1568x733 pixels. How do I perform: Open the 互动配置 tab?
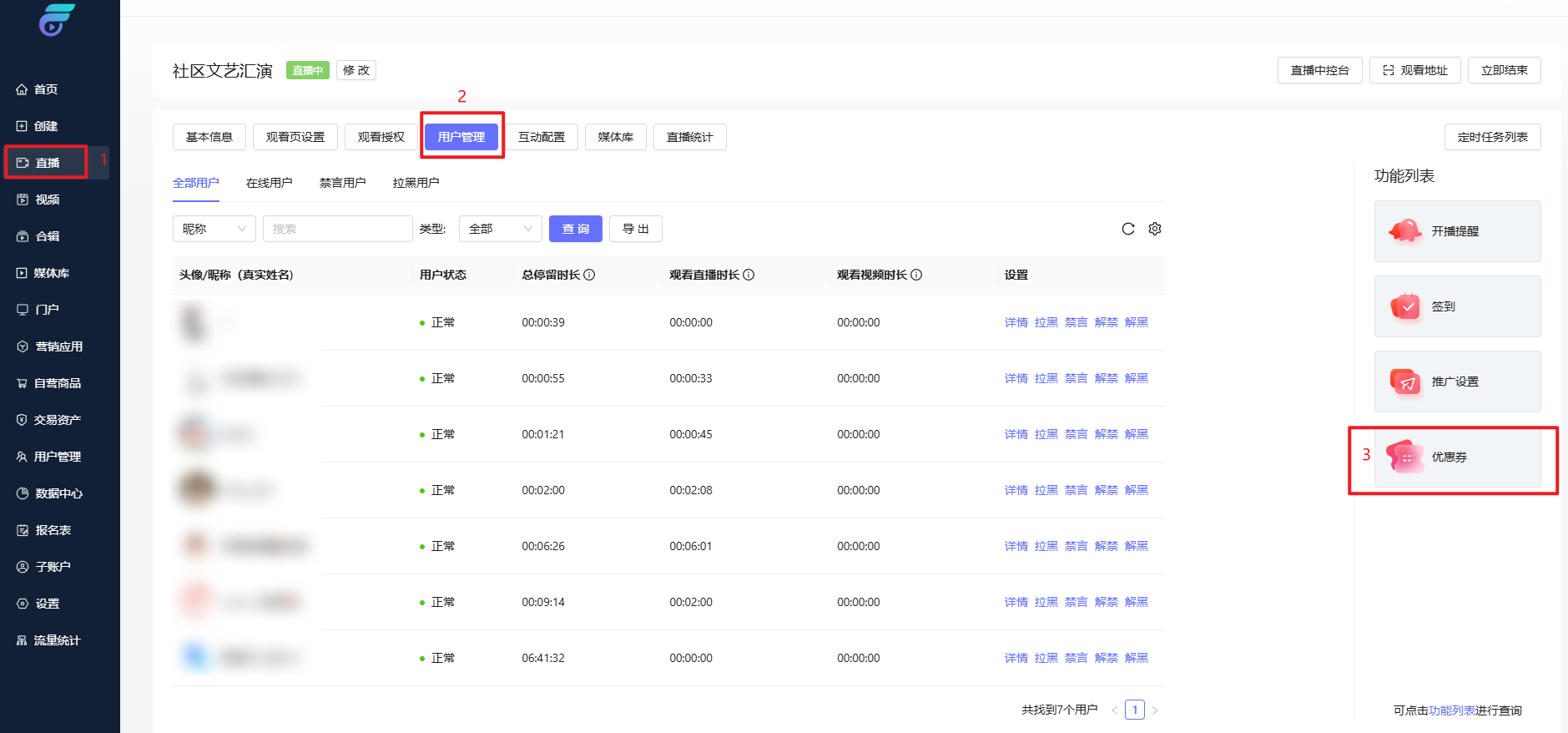click(x=541, y=137)
